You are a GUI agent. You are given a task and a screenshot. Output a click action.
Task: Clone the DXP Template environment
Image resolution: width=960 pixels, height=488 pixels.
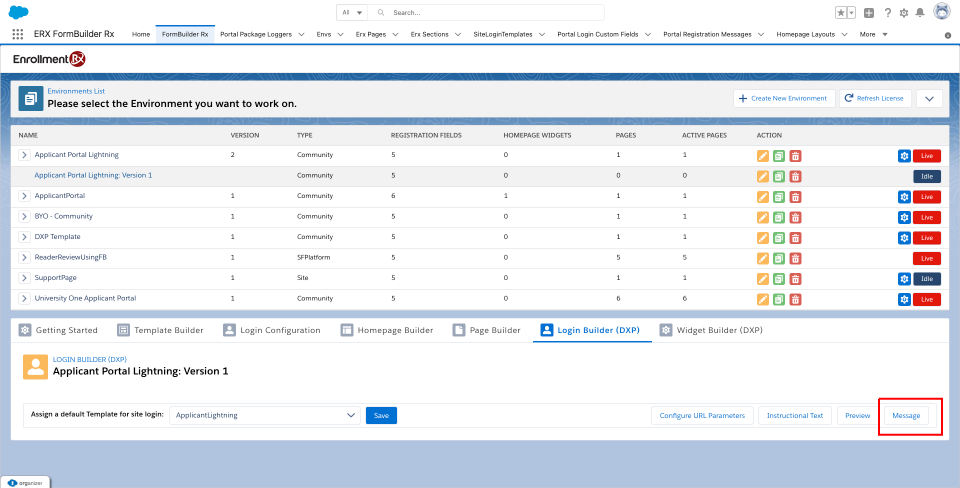coord(779,237)
